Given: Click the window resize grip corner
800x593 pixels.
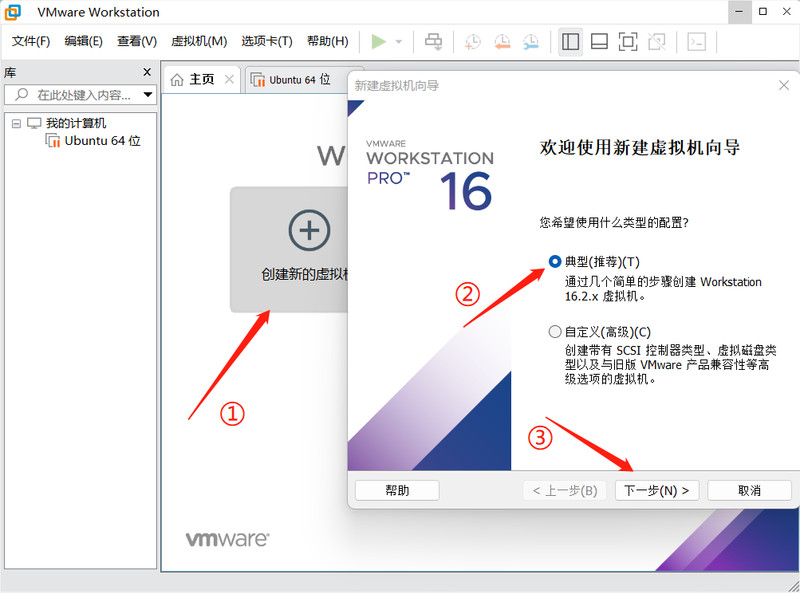Looking at the screenshot, I should 793,586.
